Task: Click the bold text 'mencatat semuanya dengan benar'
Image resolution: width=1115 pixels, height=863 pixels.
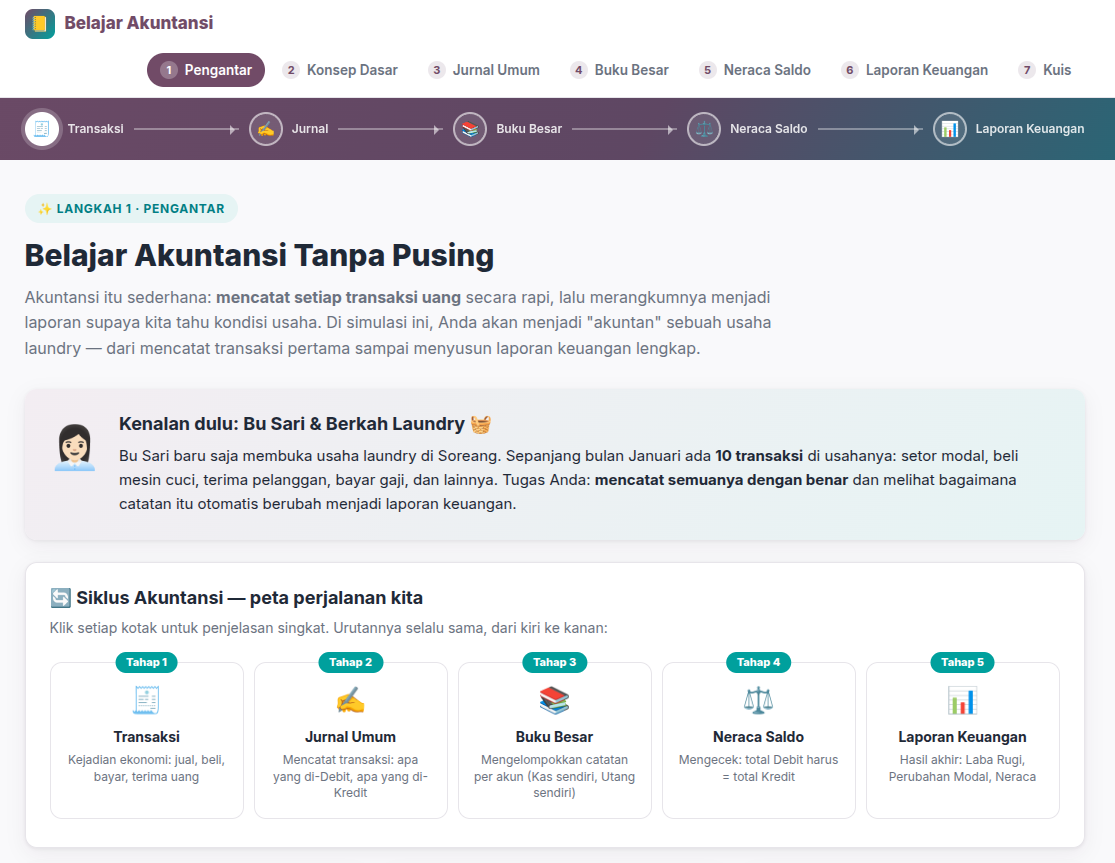Action: click(721, 481)
